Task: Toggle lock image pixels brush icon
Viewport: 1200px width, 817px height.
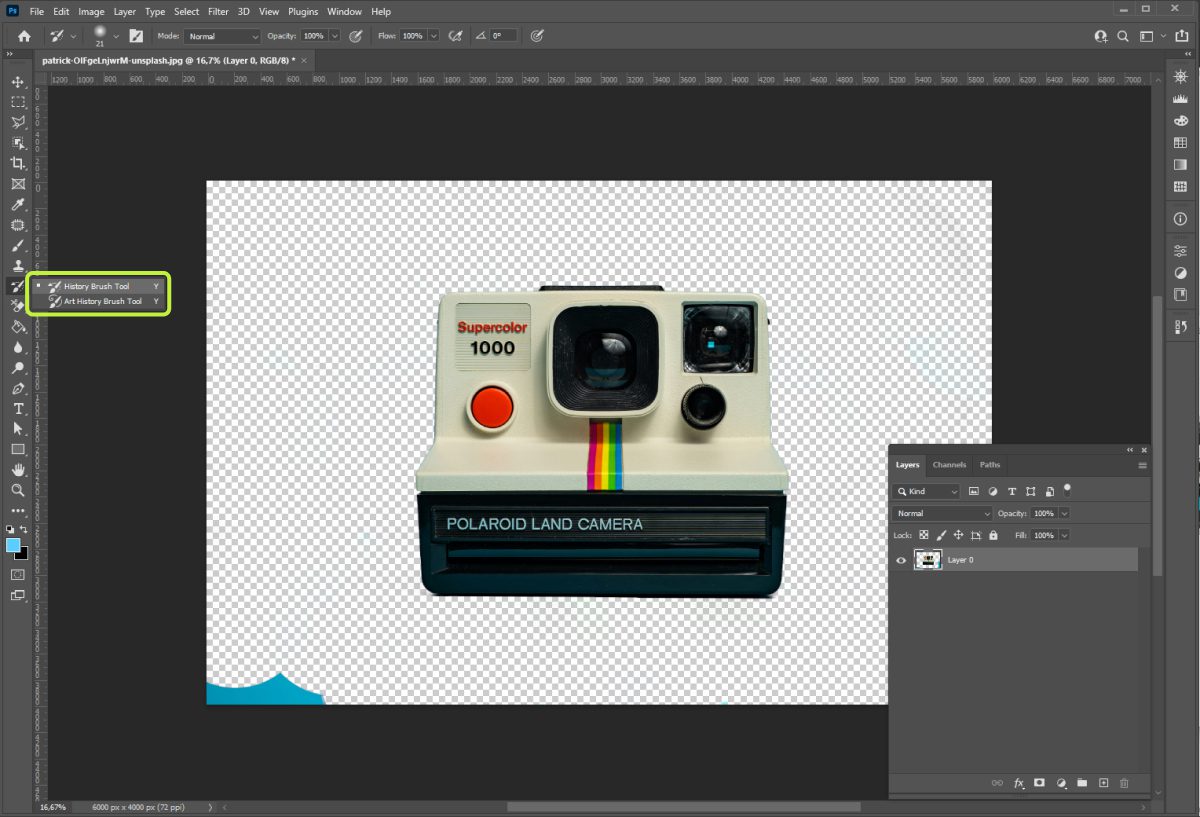Action: click(x=941, y=535)
